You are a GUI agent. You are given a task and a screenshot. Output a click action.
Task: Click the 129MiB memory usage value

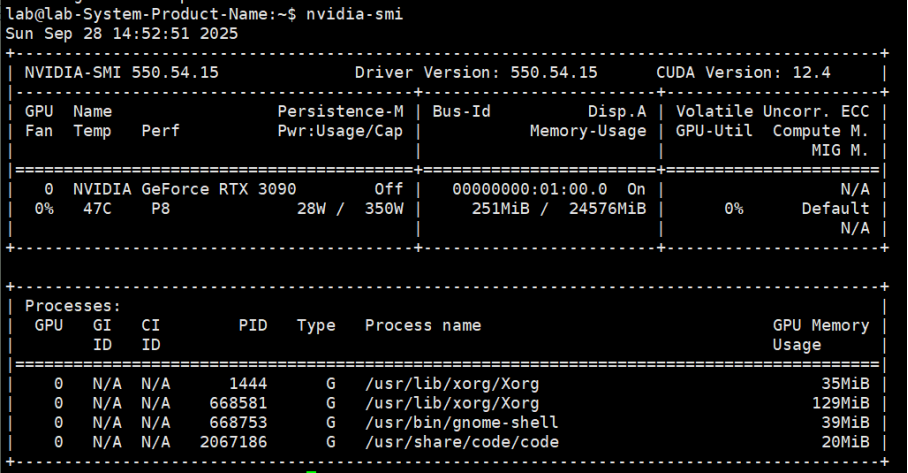click(840, 403)
